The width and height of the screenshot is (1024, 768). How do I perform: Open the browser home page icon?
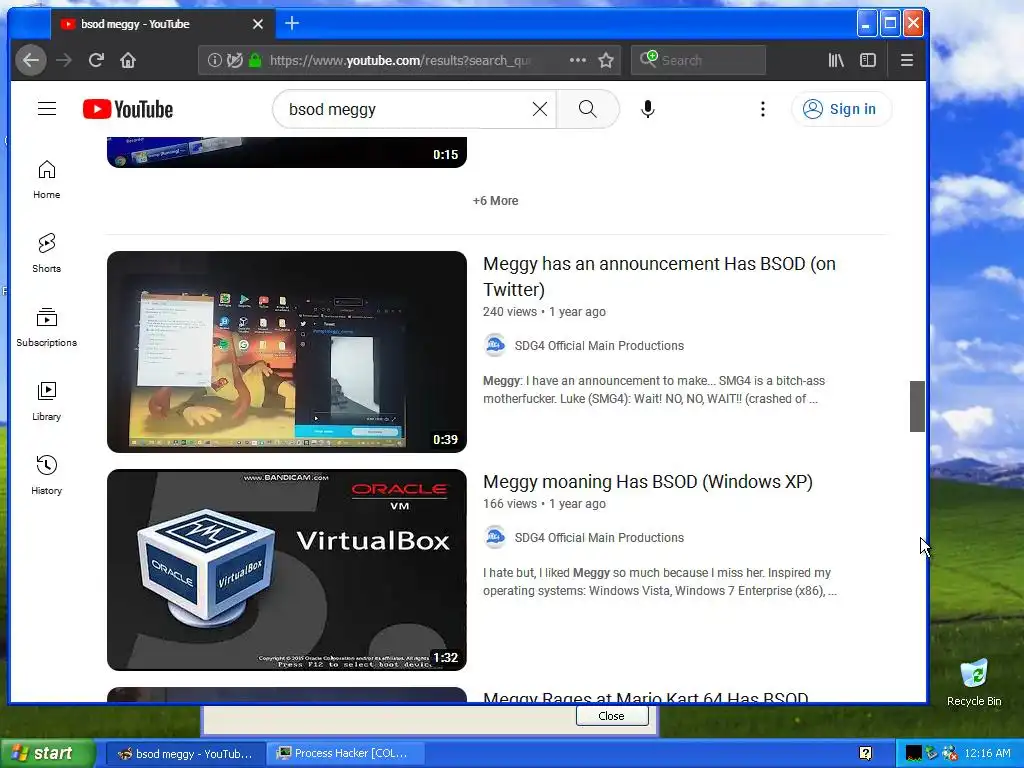click(128, 61)
